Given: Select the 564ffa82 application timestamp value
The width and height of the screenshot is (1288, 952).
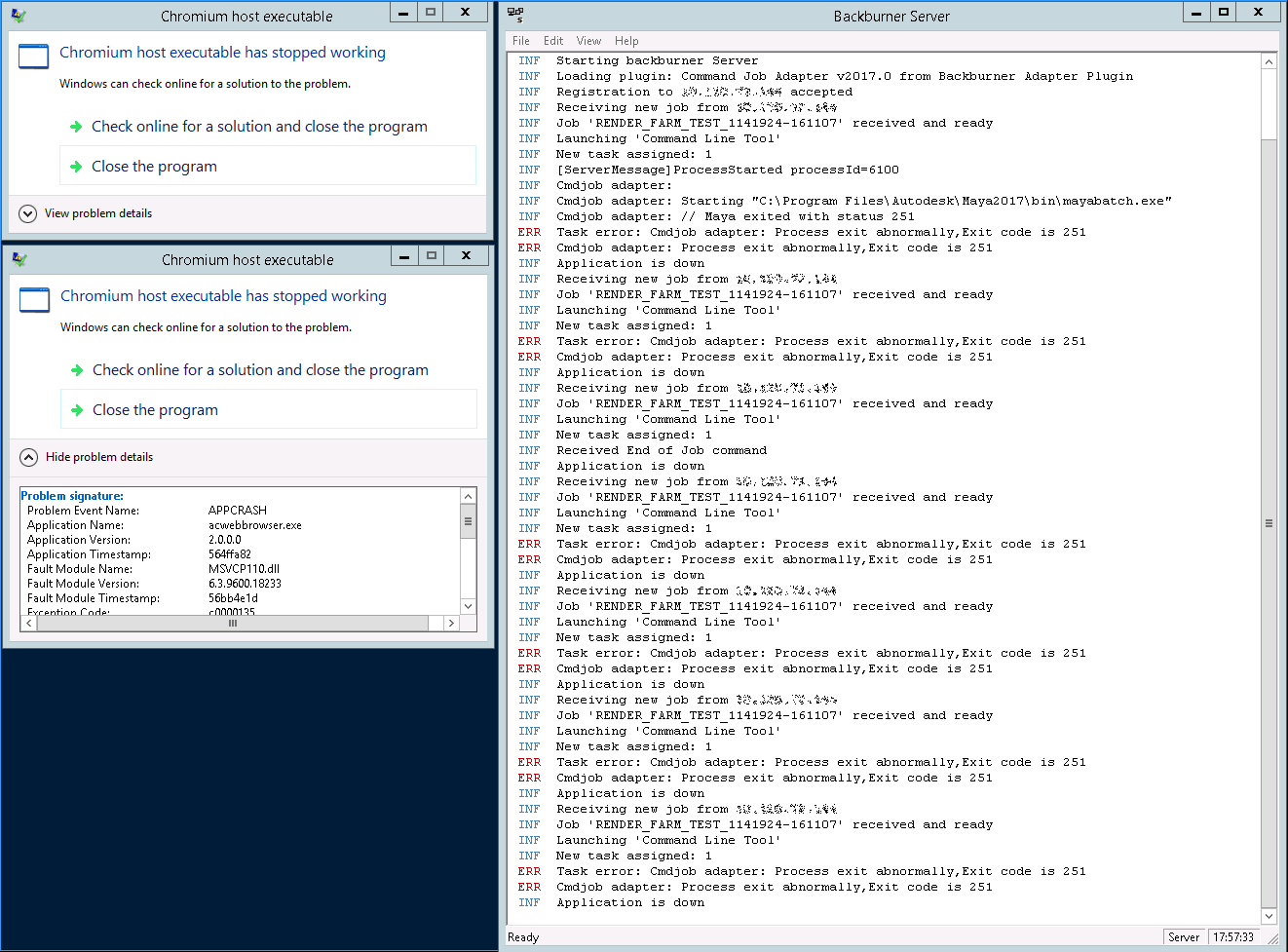Looking at the screenshot, I should tap(230, 554).
